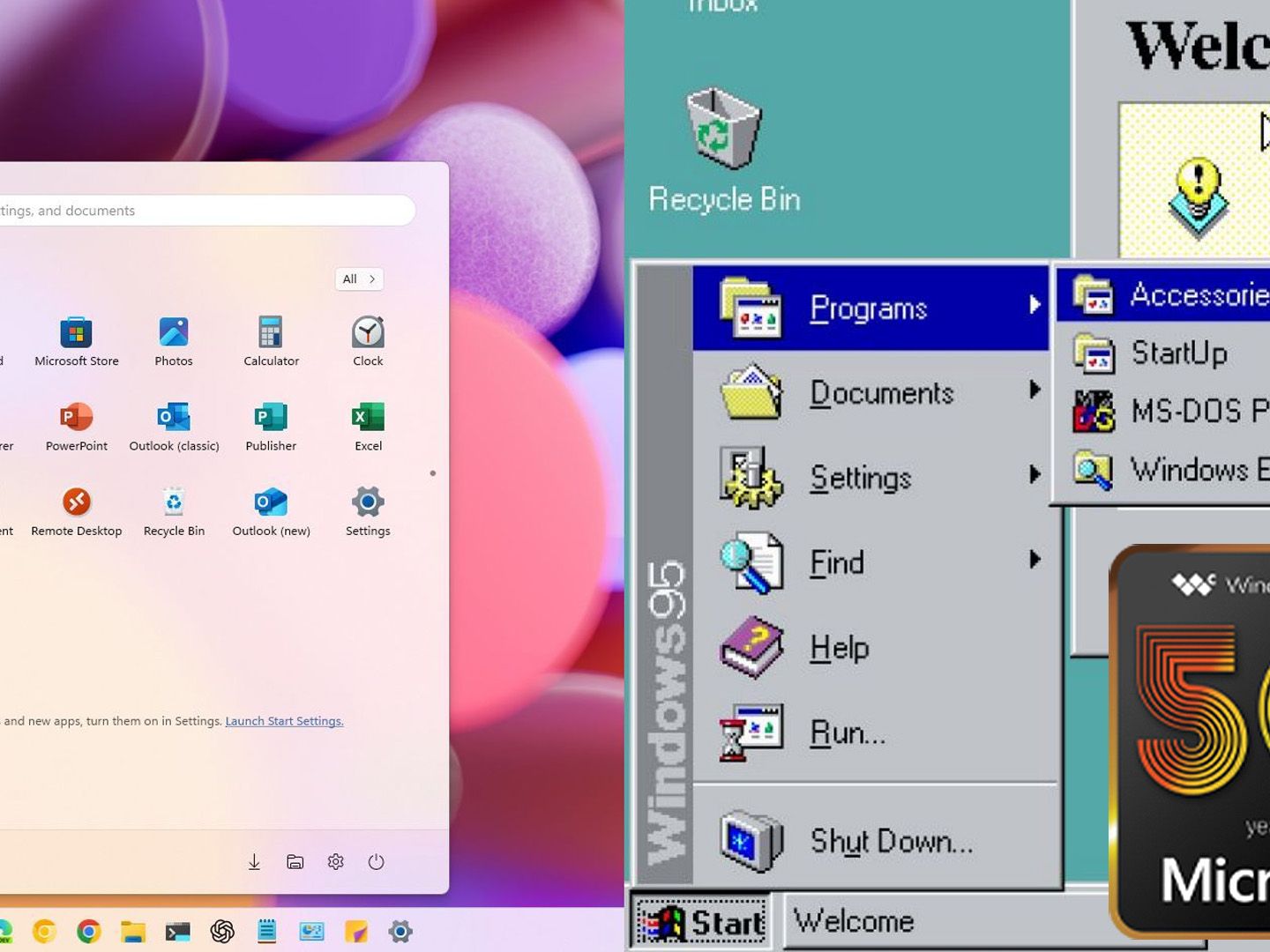
Task: Select Documents in the Windows 95 Start menu
Action: 871,393
